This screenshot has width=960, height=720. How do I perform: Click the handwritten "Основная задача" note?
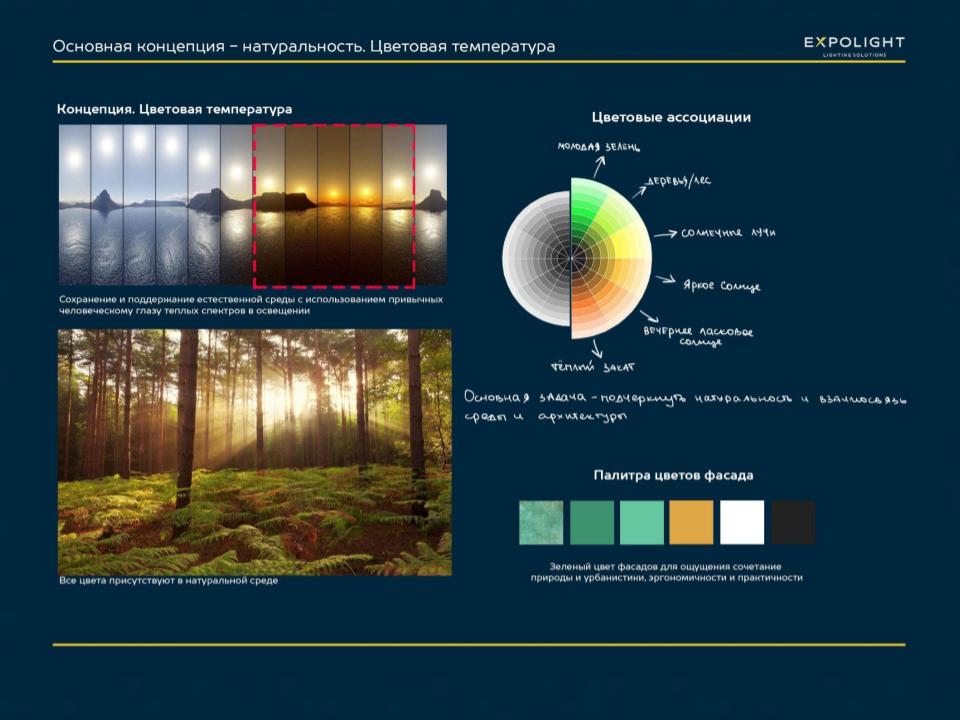point(684,407)
